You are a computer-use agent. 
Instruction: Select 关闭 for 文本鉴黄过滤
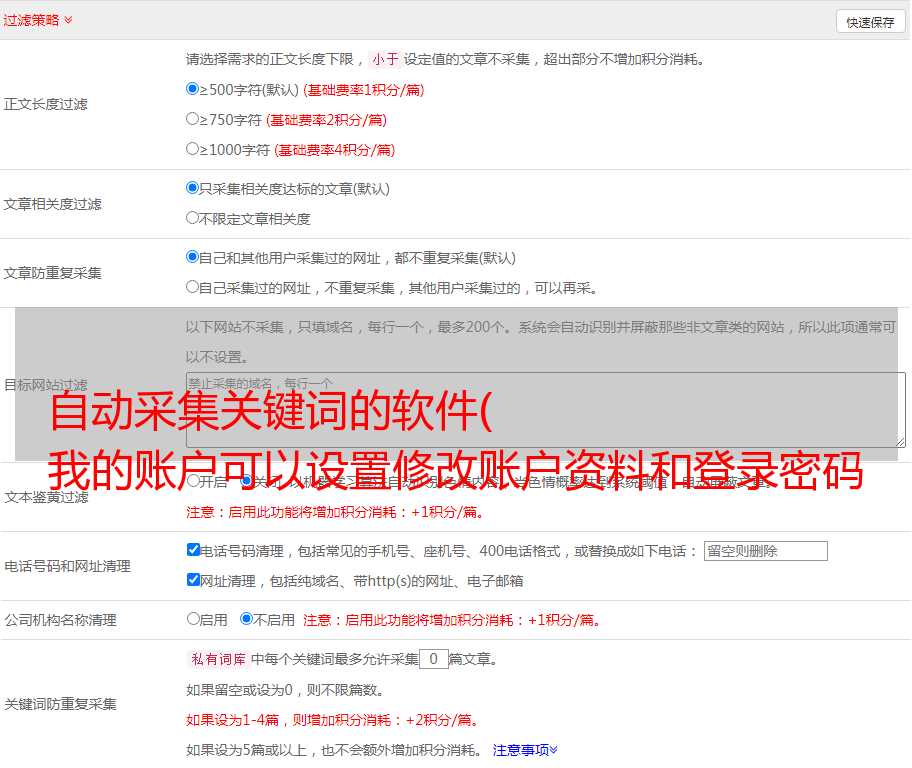click(247, 481)
